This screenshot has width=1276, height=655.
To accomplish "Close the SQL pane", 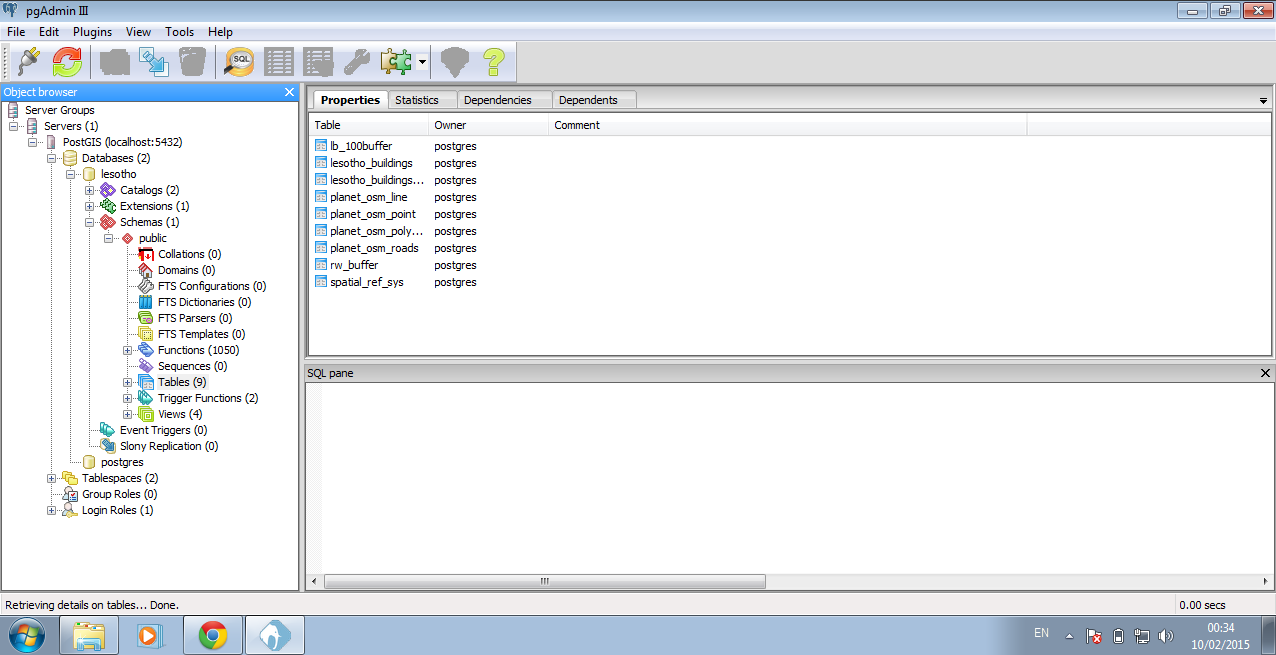I will (1265, 373).
